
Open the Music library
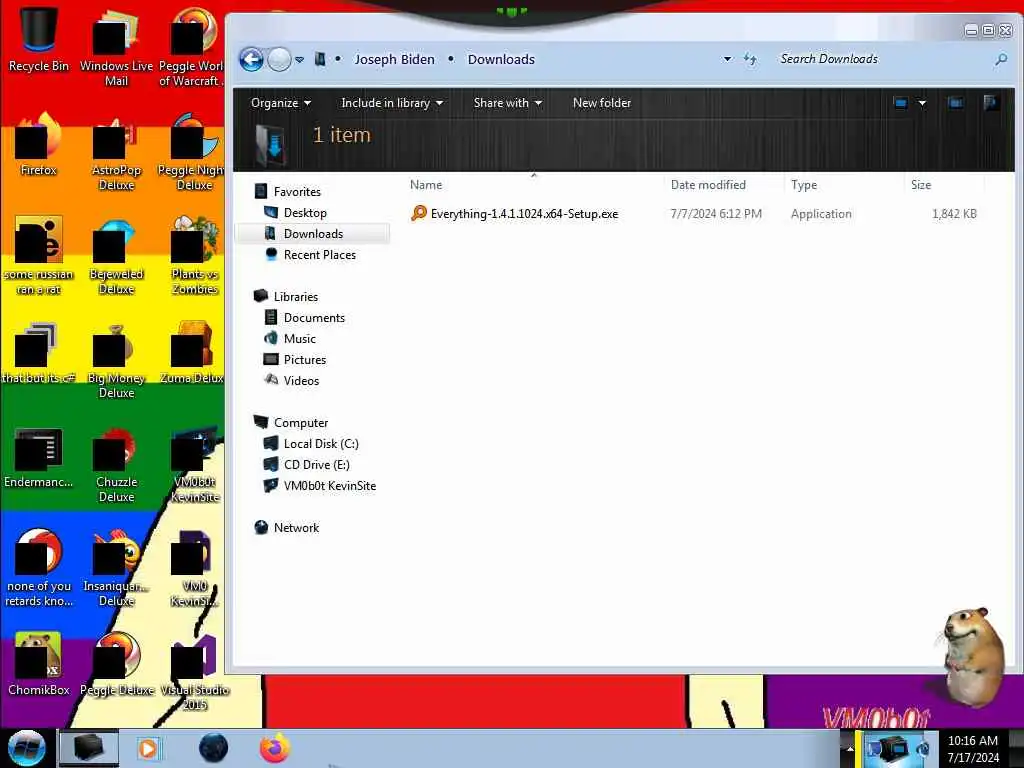point(300,339)
